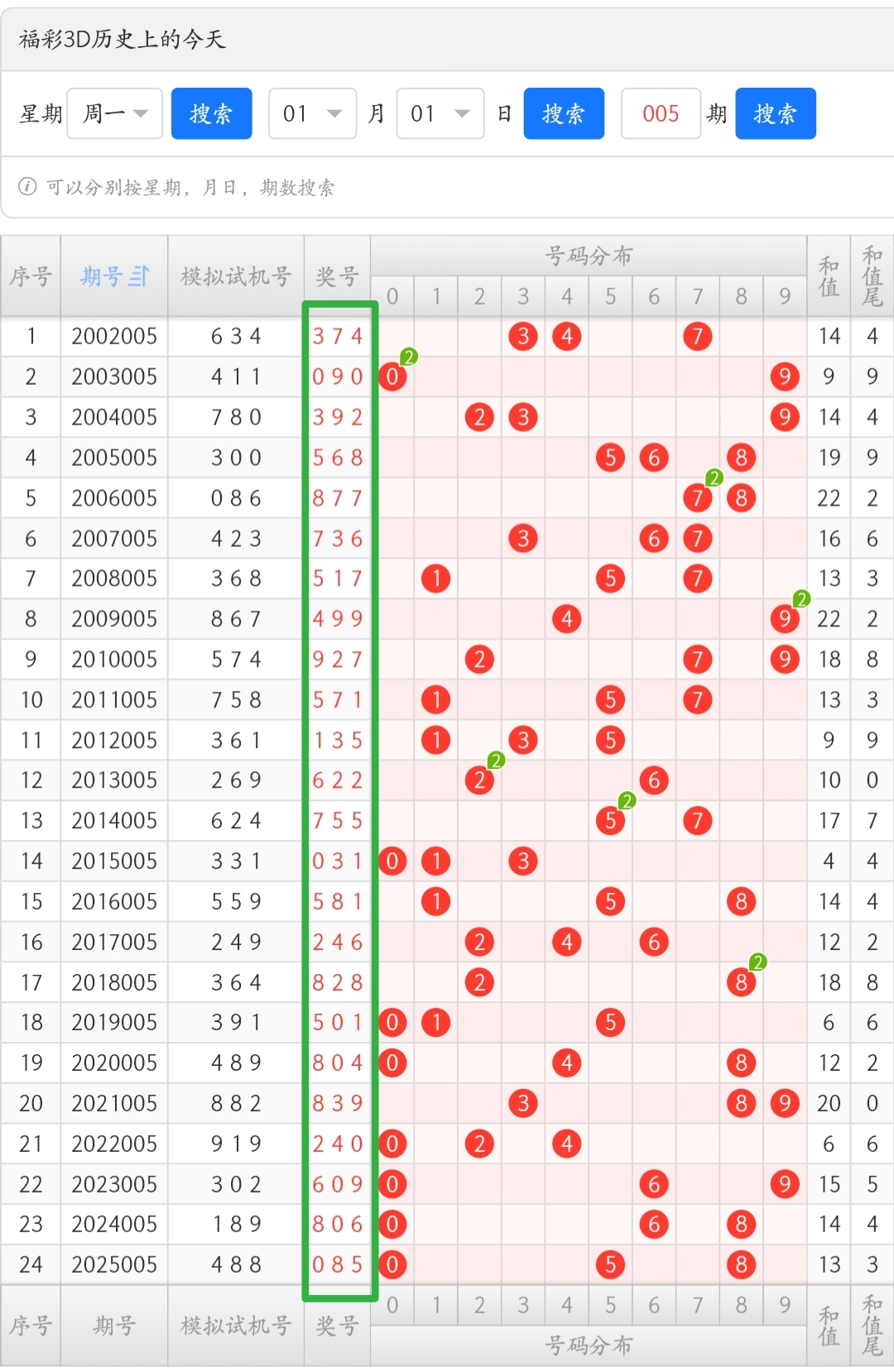This screenshot has height=1372, width=894.
Task: Click red ball 4 in row 2002005
Action: [x=567, y=336]
